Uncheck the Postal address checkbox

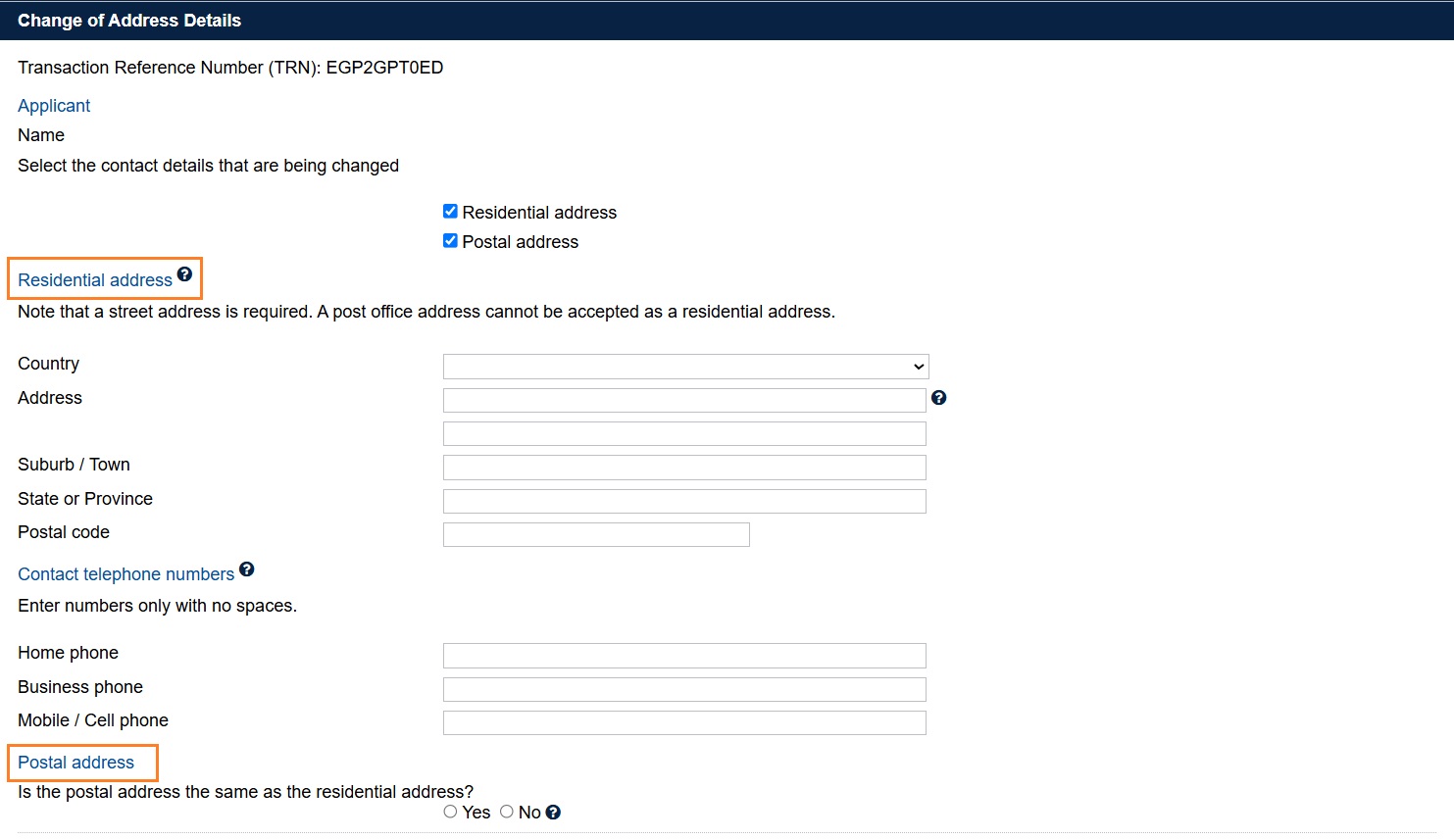click(450, 241)
